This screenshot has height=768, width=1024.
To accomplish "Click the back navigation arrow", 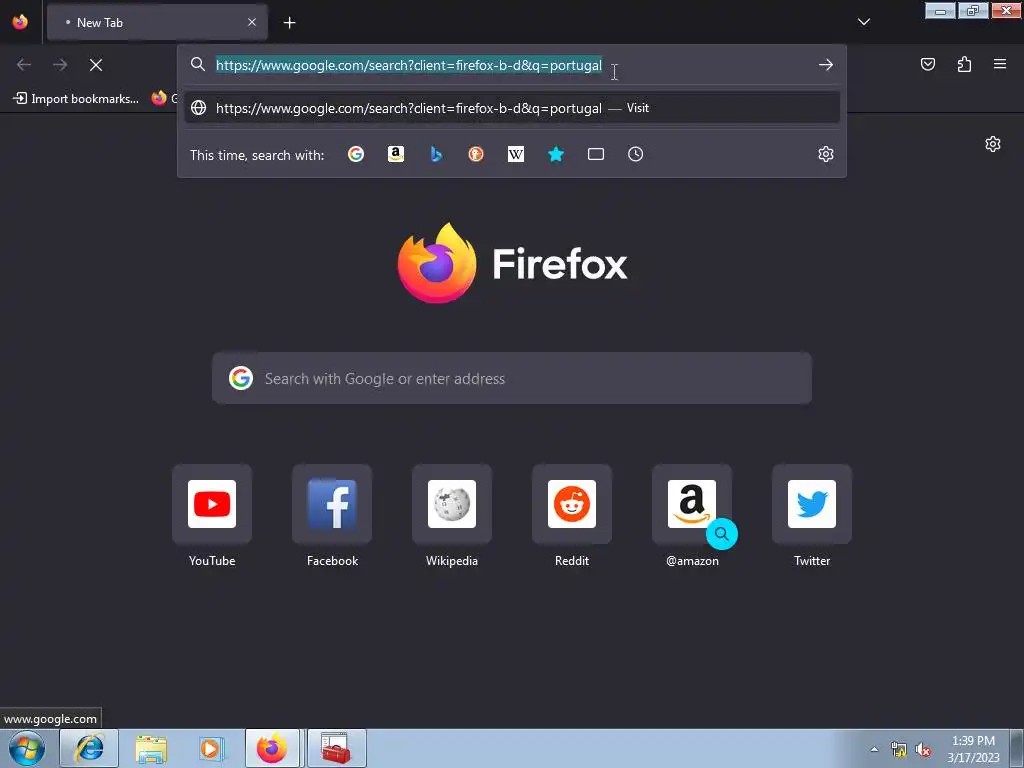I will [x=24, y=65].
